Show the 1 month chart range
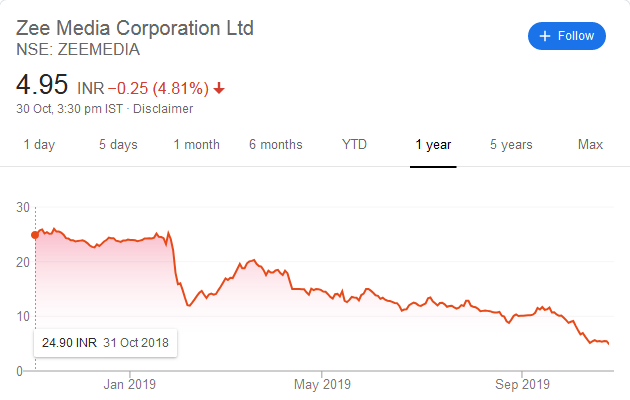This screenshot has width=630, height=400. [196, 145]
